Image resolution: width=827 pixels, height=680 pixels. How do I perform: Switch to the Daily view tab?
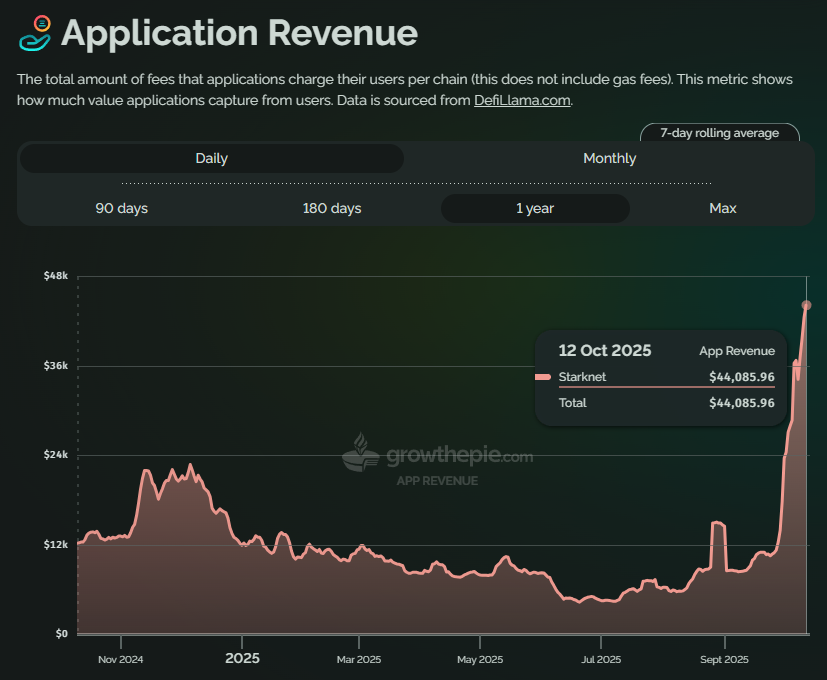pos(211,158)
